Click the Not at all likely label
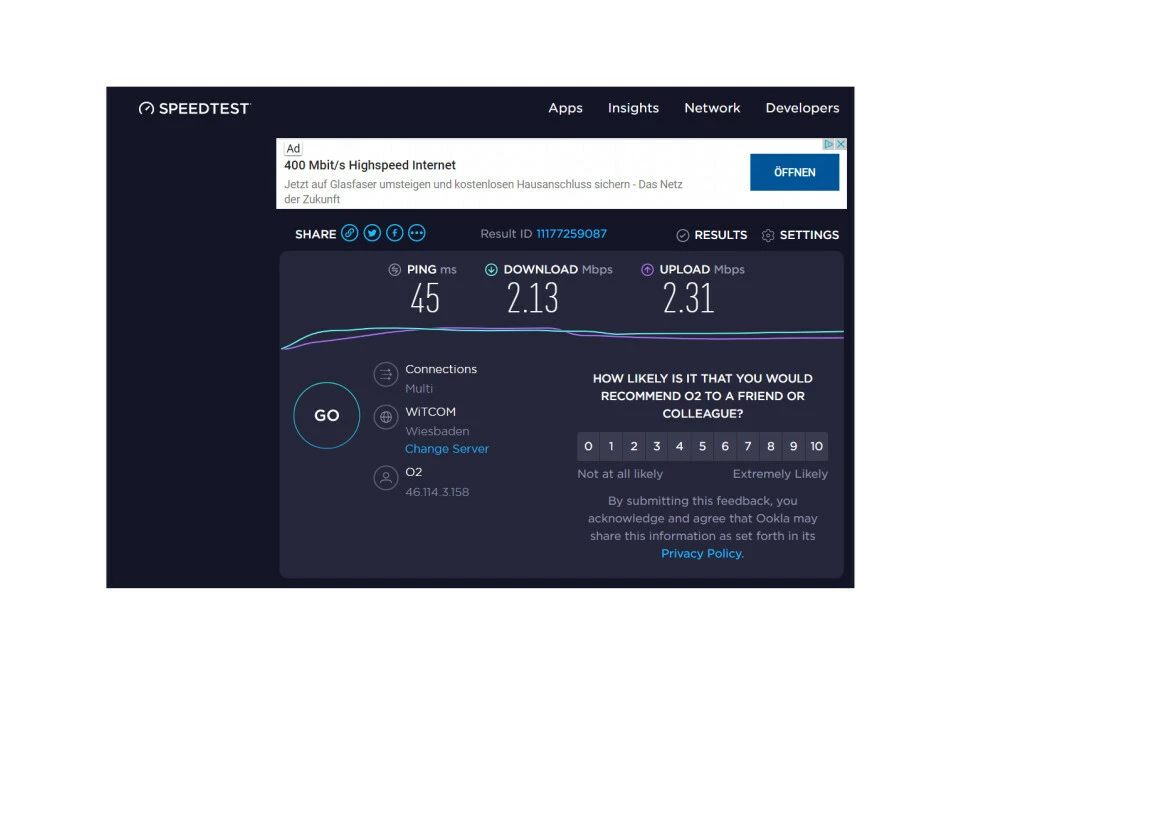 [x=620, y=474]
